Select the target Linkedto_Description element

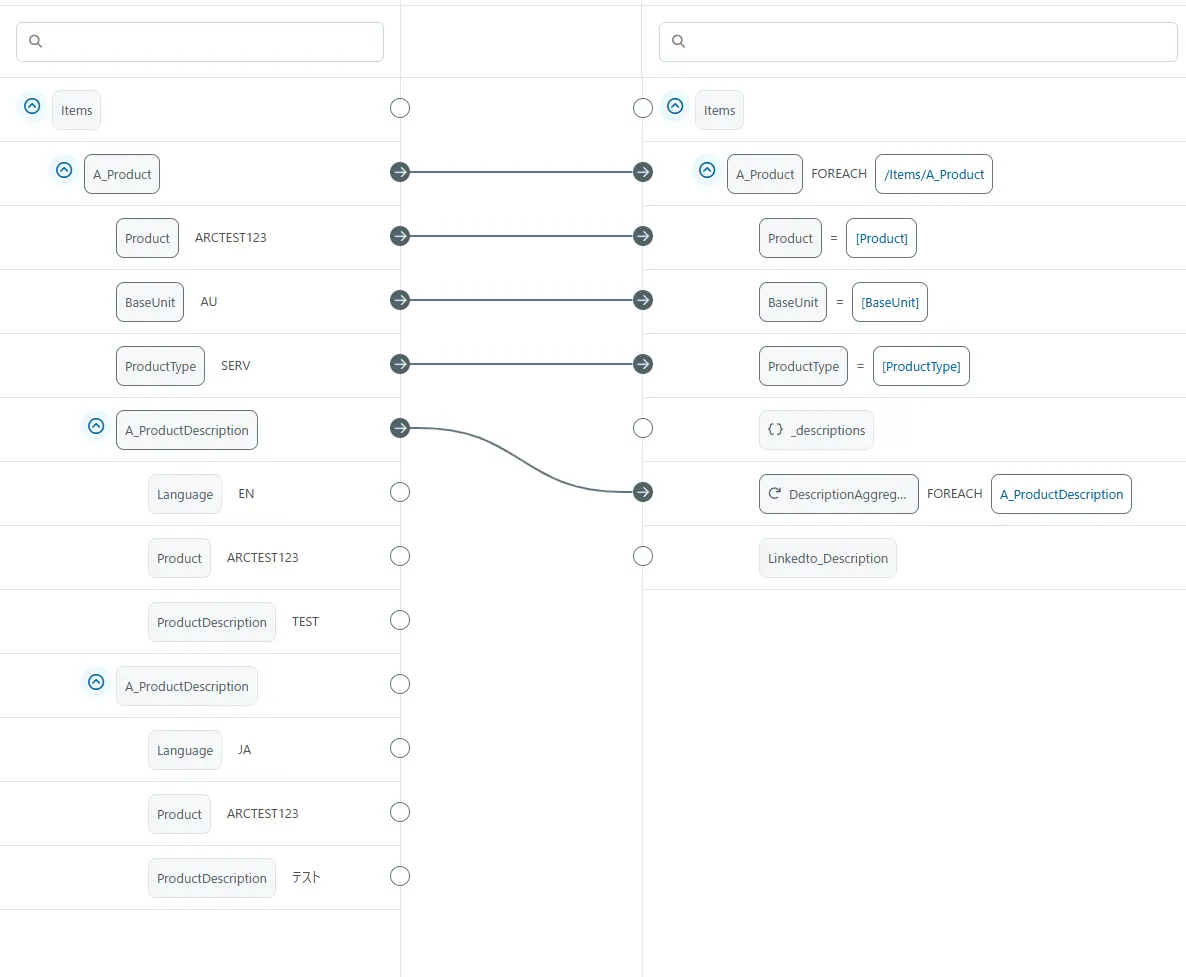(827, 558)
